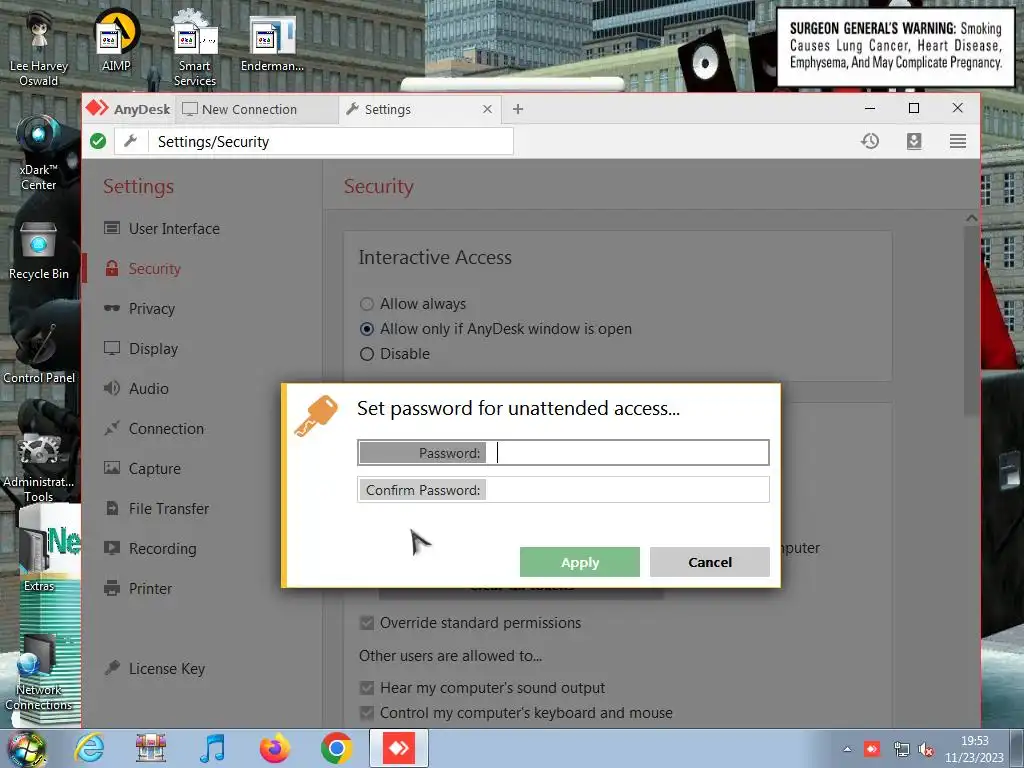Viewport: 1024px width, 768px height.
Task: Open the AnyDesk address book icon
Action: (x=914, y=141)
